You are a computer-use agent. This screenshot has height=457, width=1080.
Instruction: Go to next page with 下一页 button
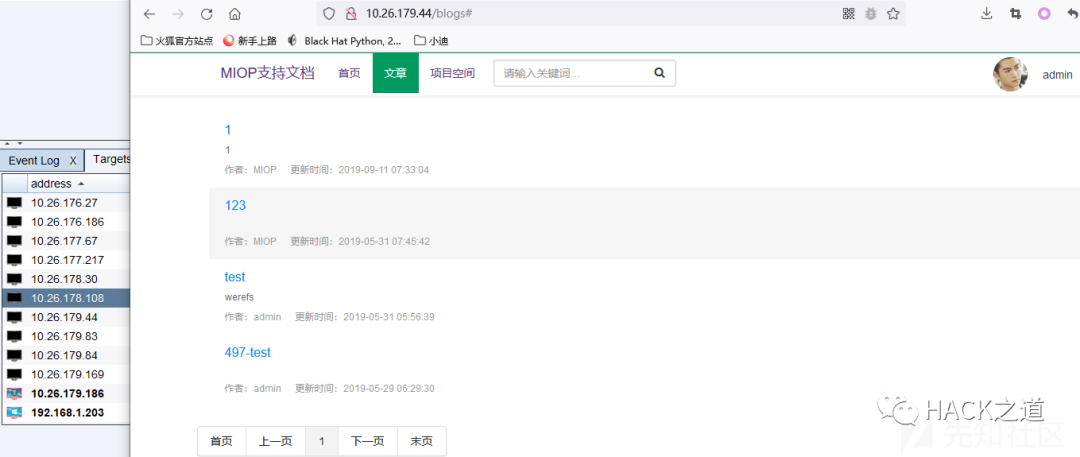(367, 441)
